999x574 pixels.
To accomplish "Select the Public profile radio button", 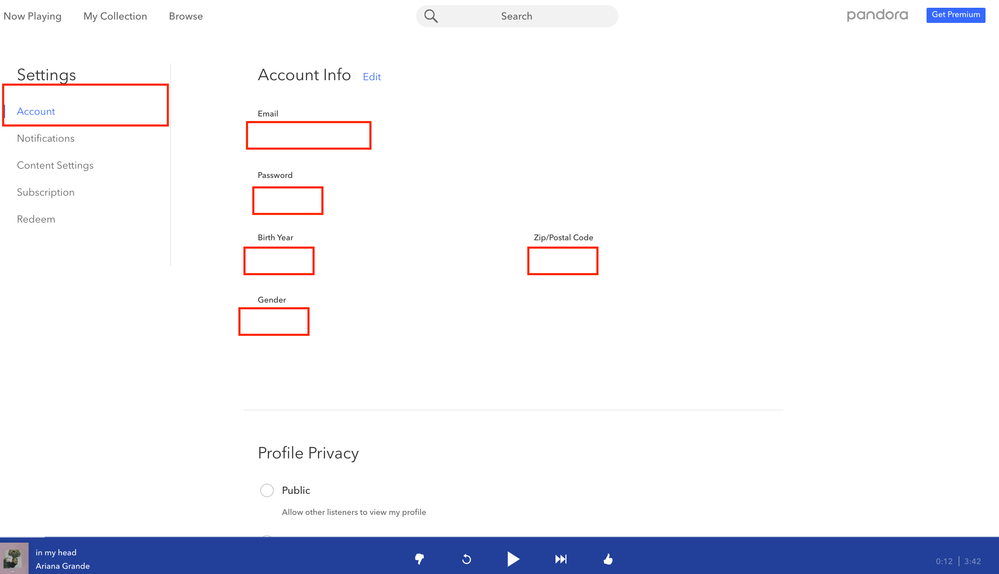I will (266, 490).
